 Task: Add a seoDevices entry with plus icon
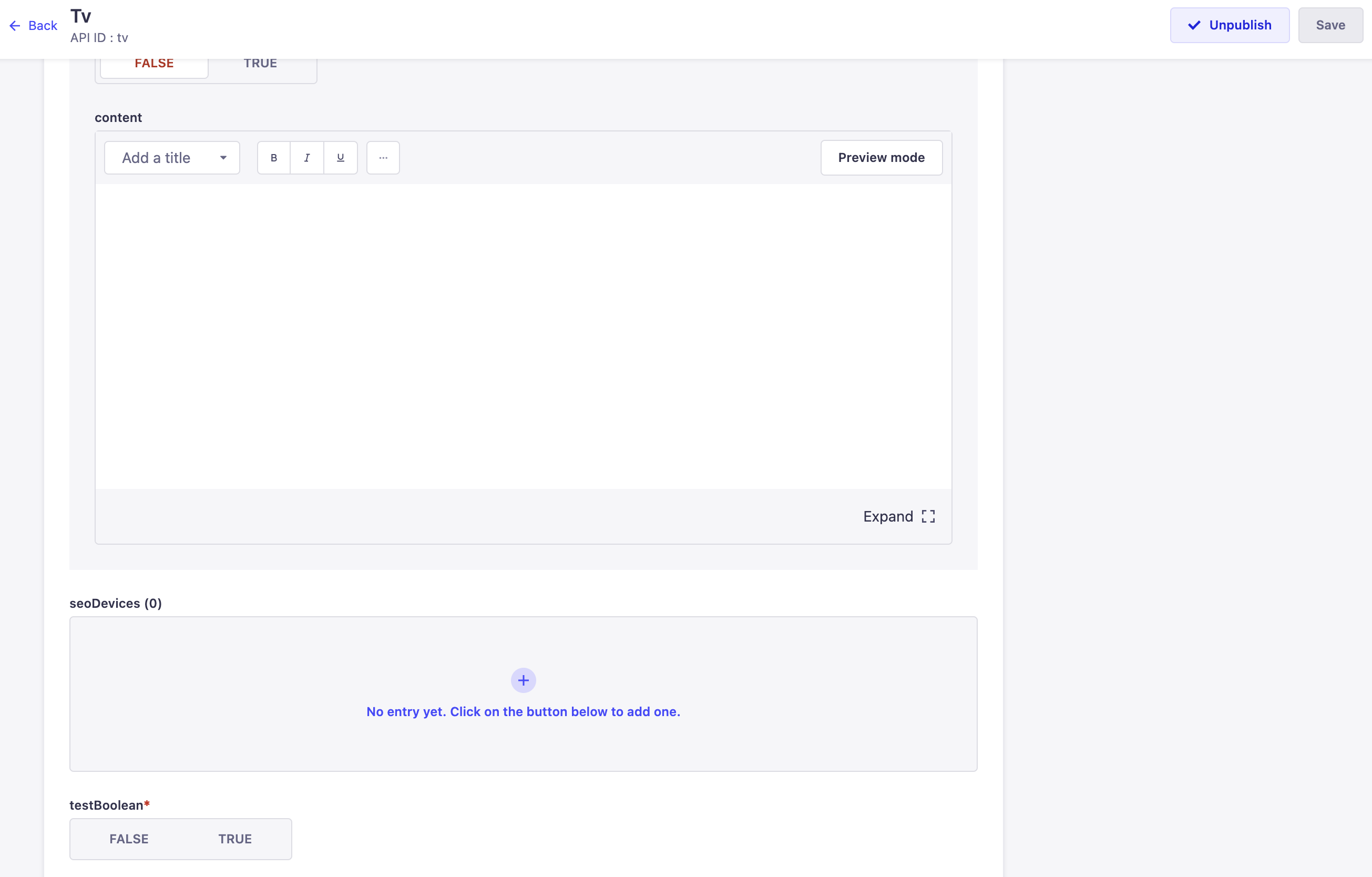point(523,680)
